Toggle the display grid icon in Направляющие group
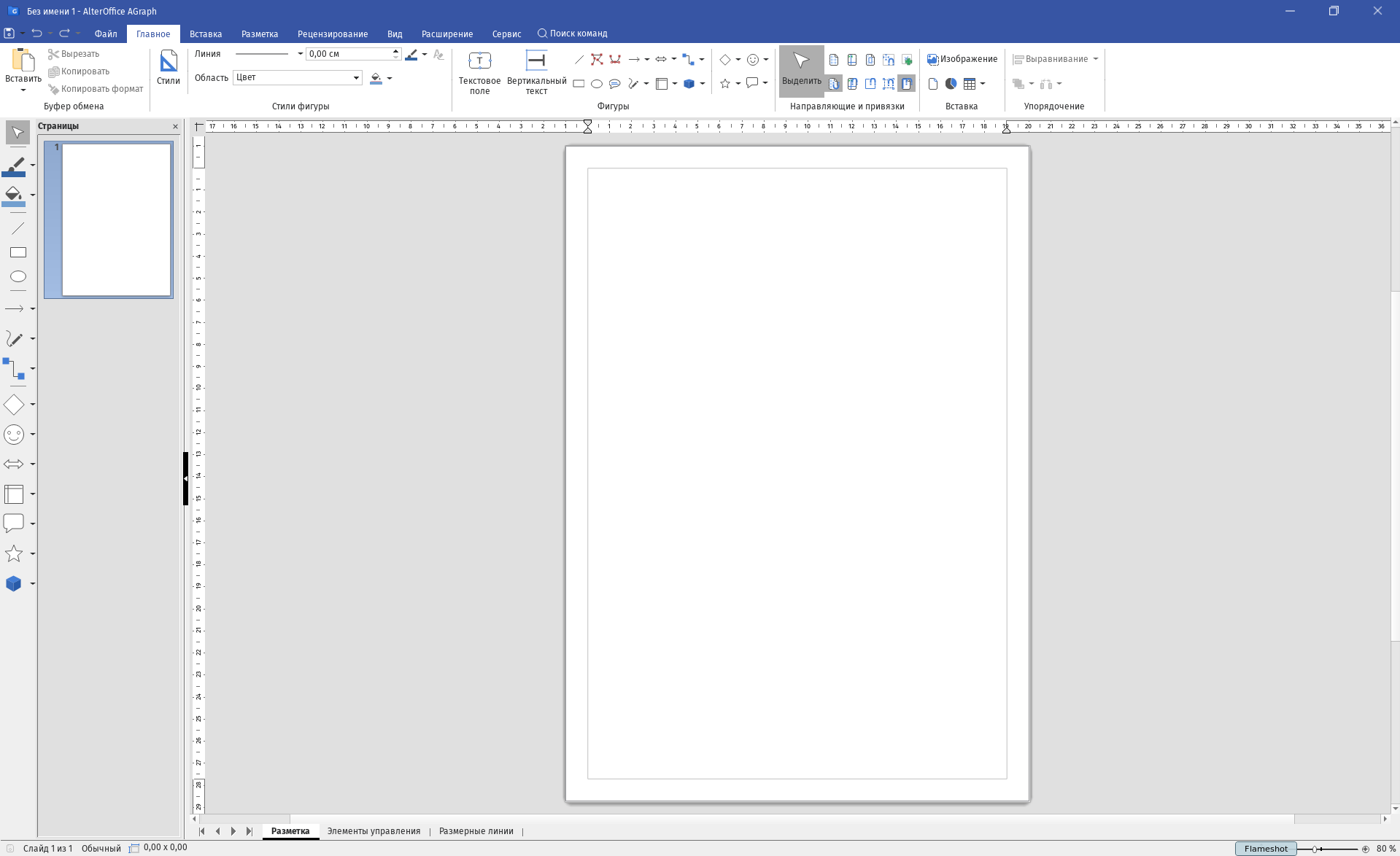The height and width of the screenshot is (856, 1400). click(x=834, y=60)
